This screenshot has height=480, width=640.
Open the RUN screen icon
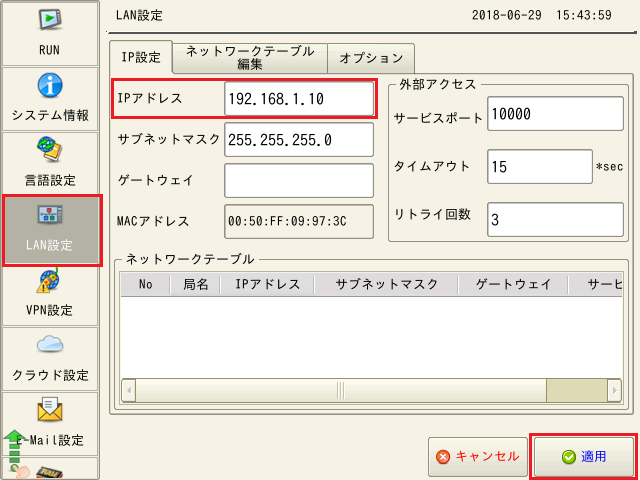click(x=50, y=22)
